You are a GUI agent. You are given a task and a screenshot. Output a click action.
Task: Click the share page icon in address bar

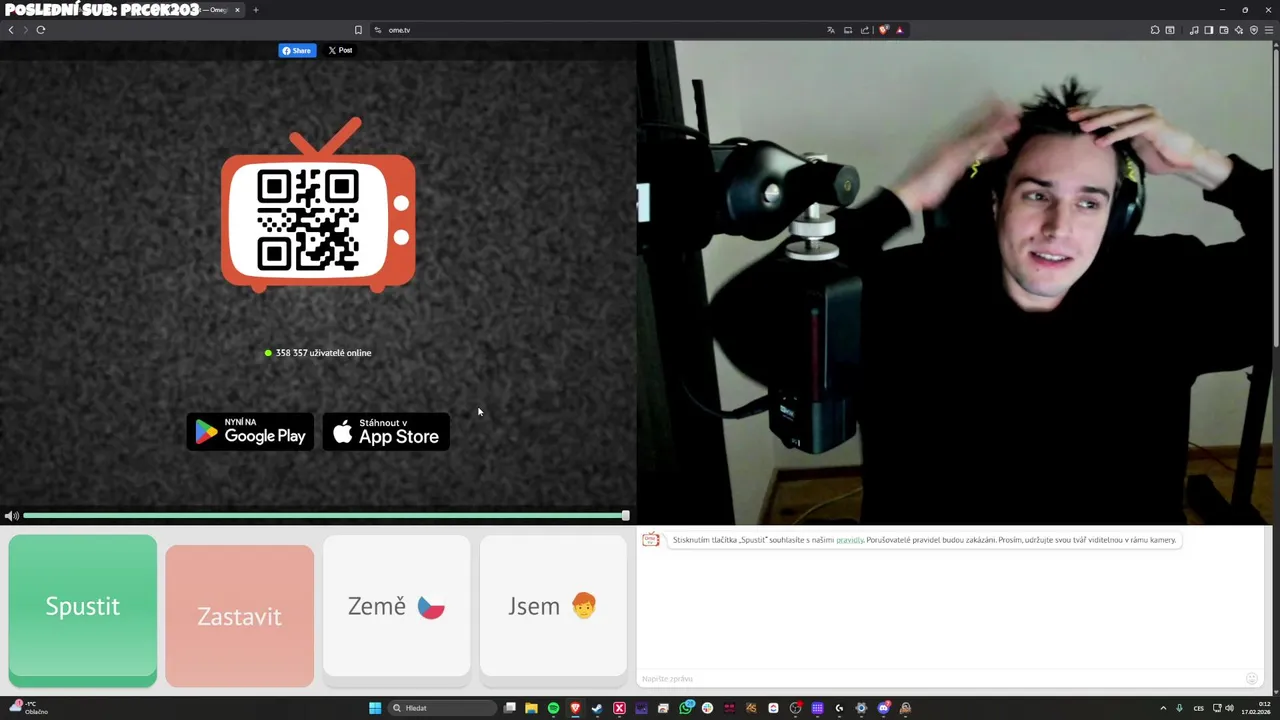click(865, 30)
